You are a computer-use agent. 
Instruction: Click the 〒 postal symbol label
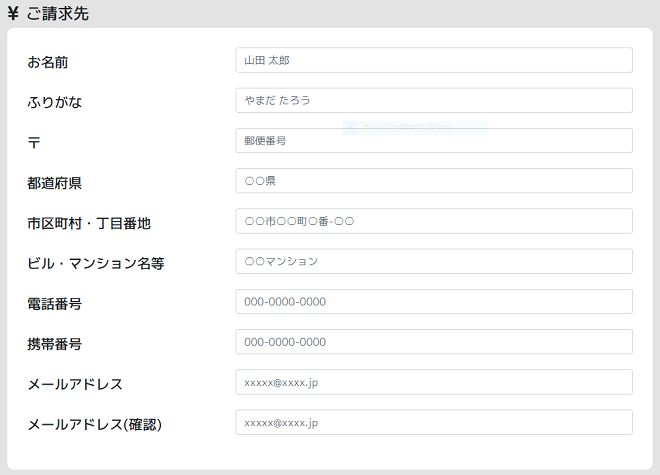click(x=34, y=142)
